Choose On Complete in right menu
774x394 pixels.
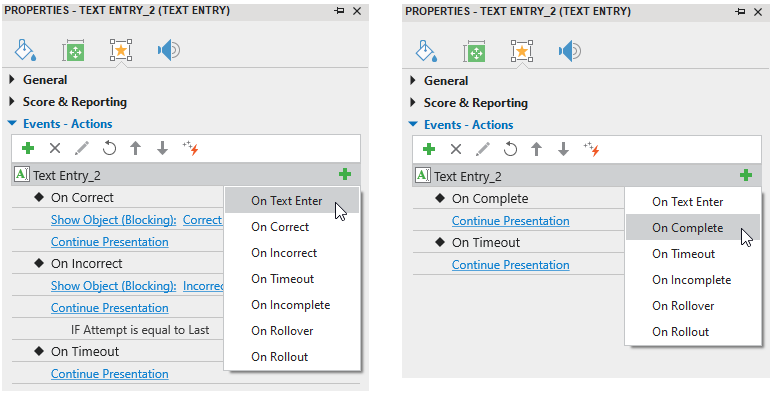(x=693, y=228)
